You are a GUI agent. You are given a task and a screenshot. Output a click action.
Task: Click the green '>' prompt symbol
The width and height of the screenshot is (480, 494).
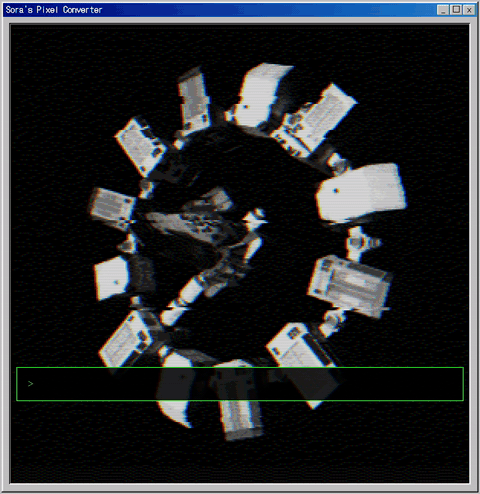pyautogui.click(x=31, y=384)
